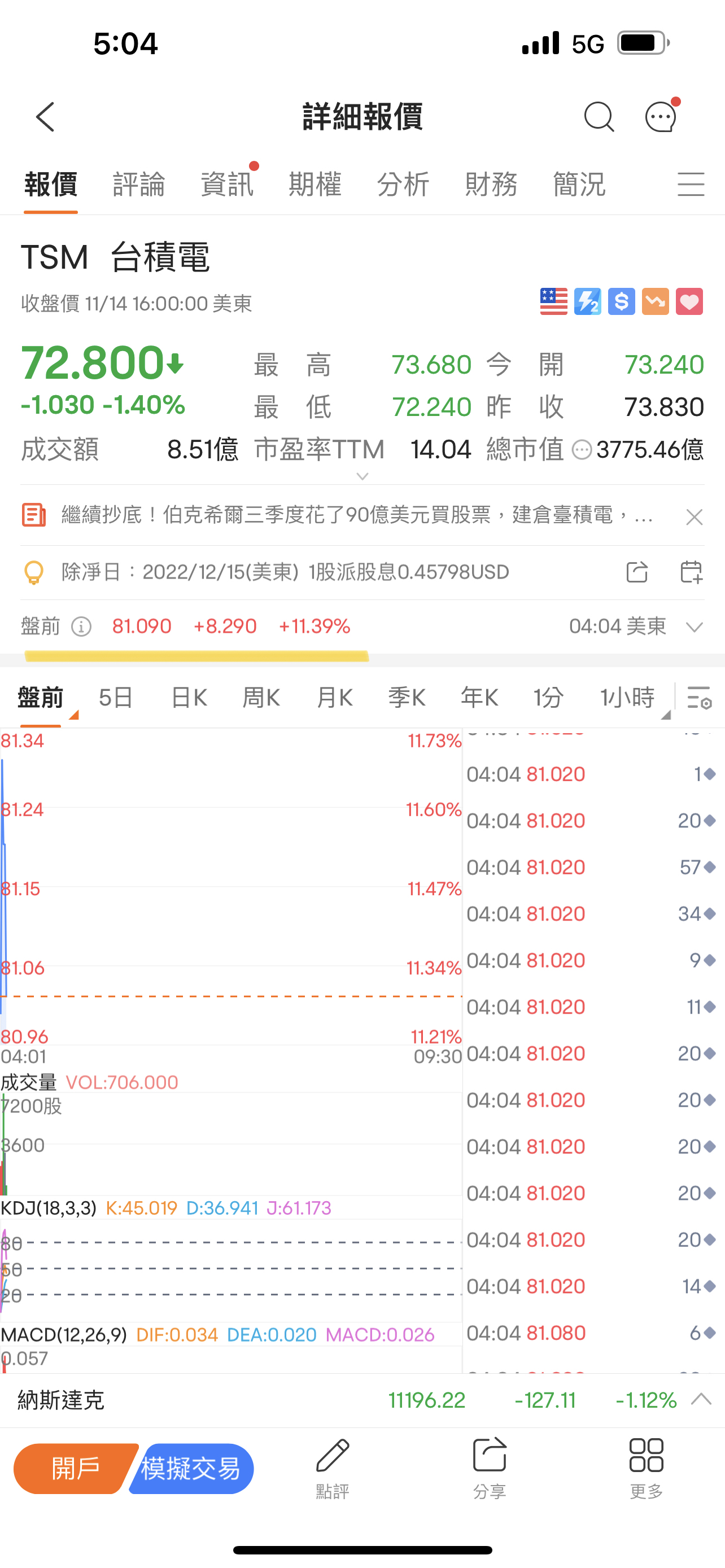Image resolution: width=725 pixels, height=1568 pixels.
Task: Tap the orange 開戶 button
Action: click(75, 1469)
